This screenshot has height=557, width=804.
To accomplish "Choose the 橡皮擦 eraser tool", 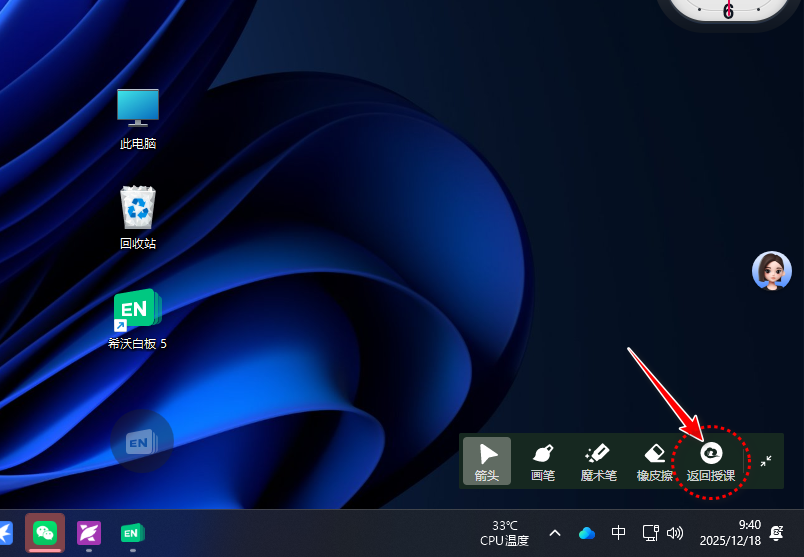I will (655, 461).
